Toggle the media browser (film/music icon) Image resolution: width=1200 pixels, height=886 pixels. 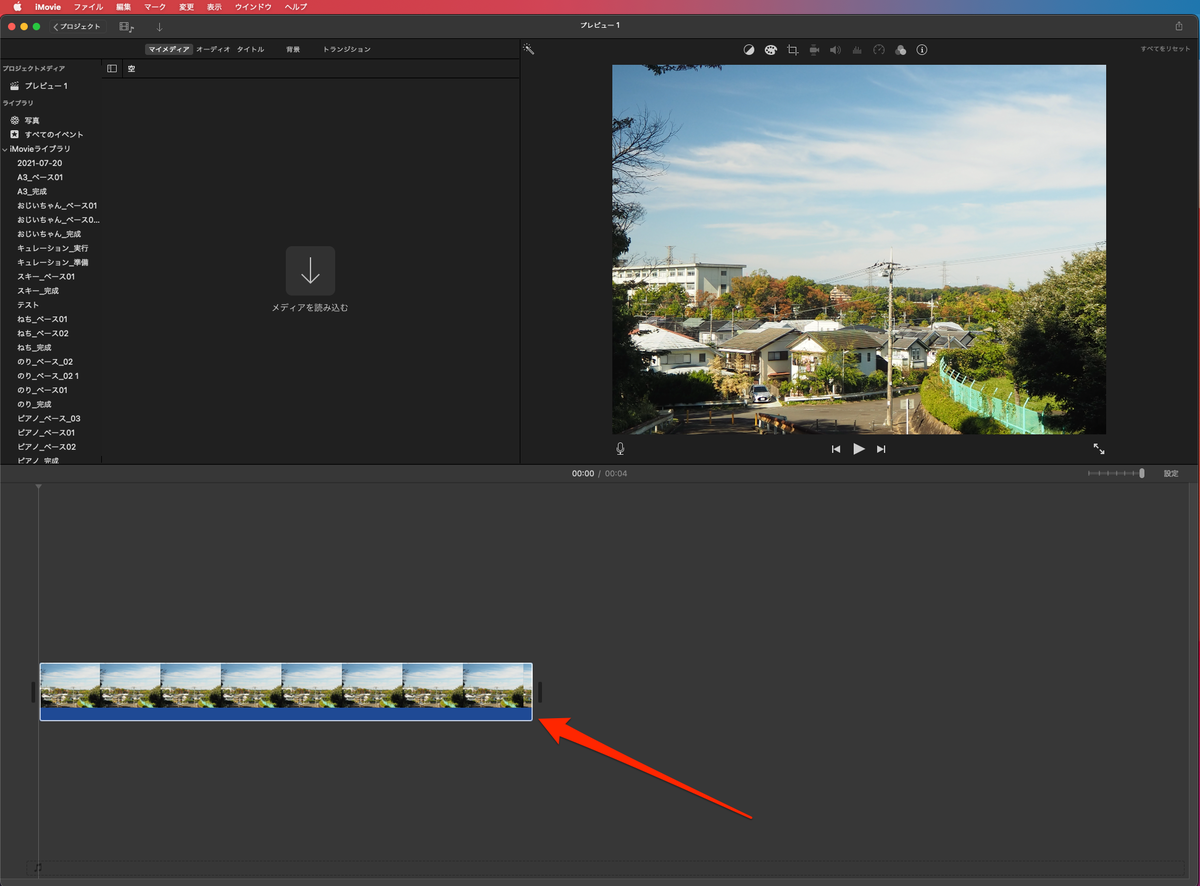pyautogui.click(x=127, y=26)
